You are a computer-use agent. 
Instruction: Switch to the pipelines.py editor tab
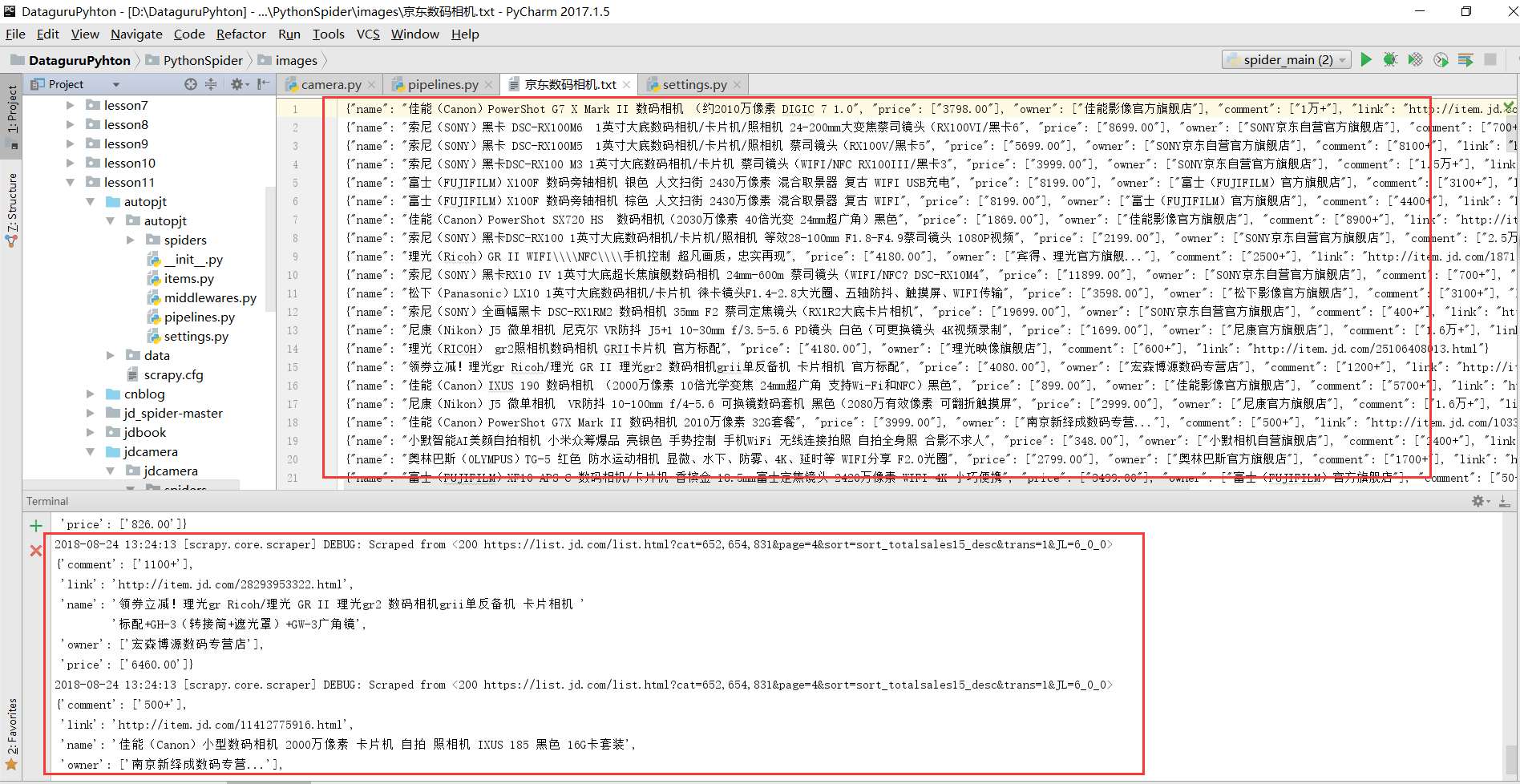point(442,85)
